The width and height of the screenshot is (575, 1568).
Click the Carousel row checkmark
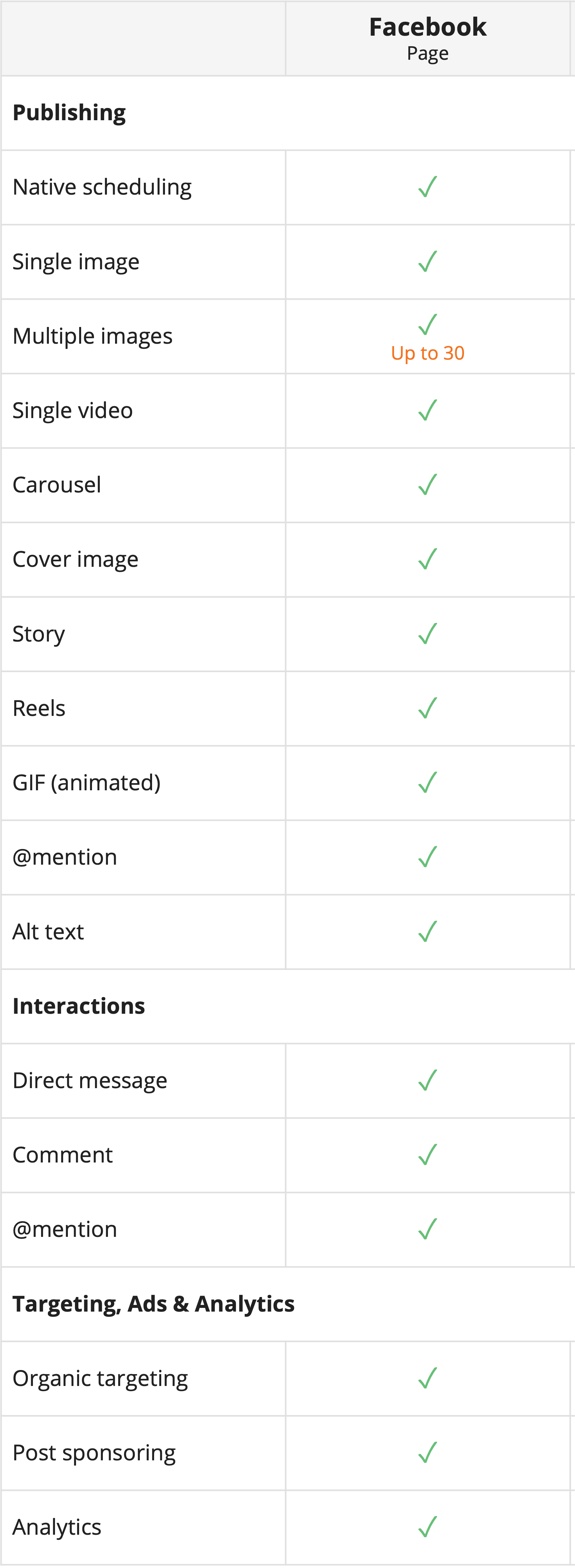coord(428,485)
